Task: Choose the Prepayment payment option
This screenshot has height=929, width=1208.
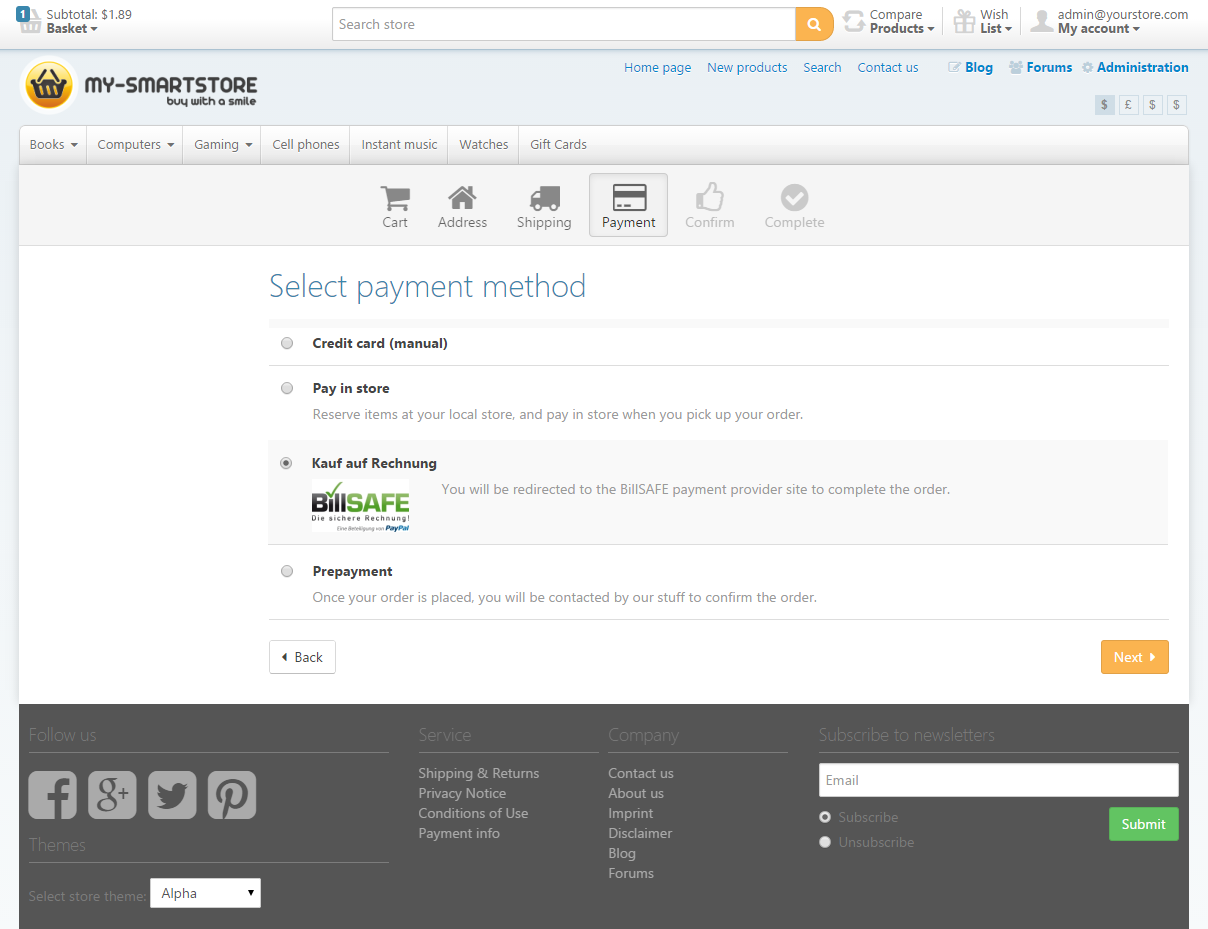Action: point(287,571)
